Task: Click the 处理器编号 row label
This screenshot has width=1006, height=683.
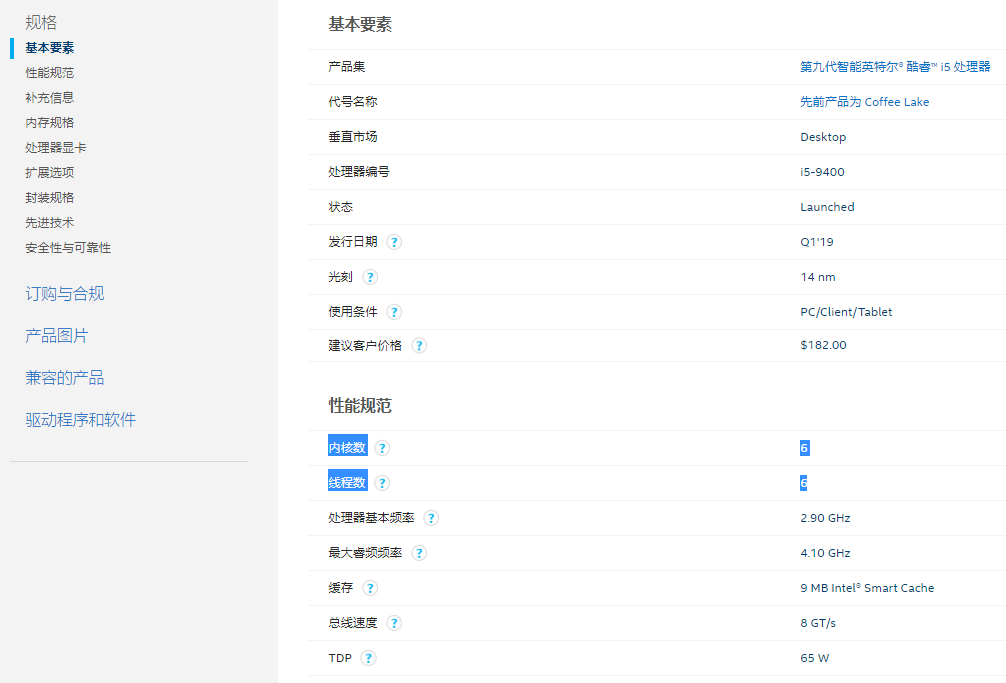Action: click(359, 172)
